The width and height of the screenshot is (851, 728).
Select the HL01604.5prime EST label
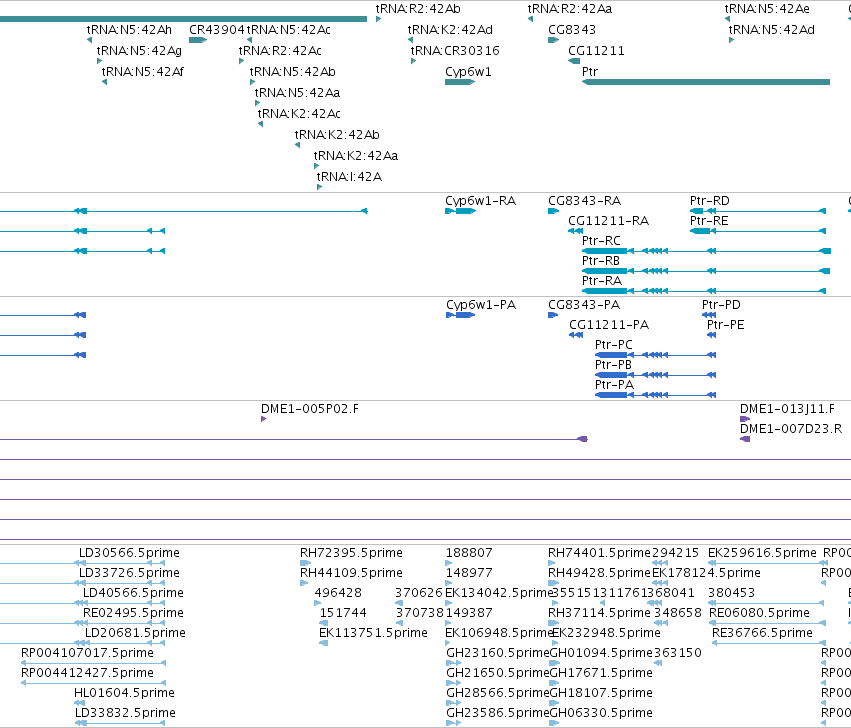(x=124, y=693)
